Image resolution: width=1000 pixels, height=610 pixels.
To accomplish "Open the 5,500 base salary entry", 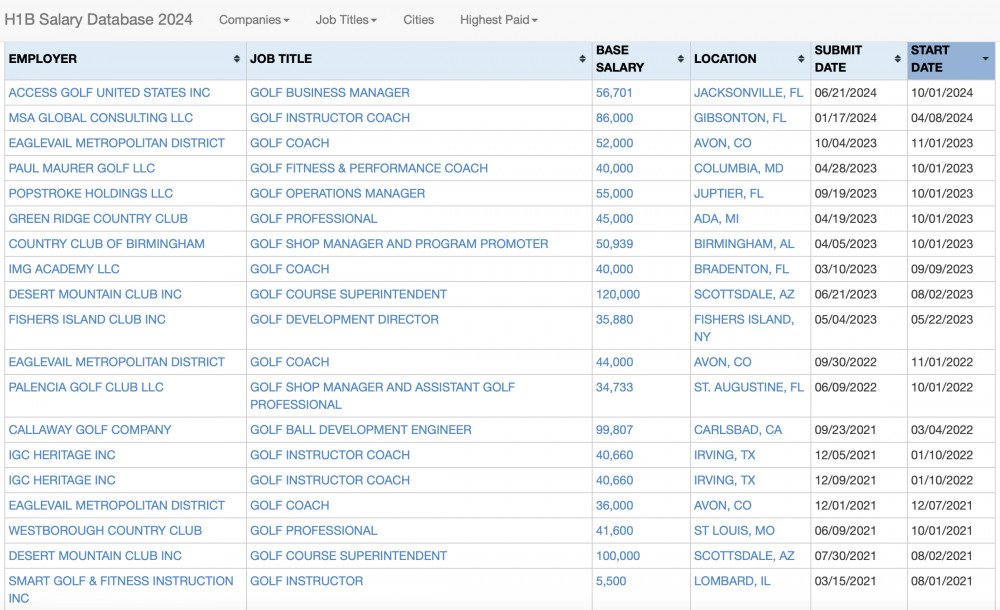I will click(x=611, y=581).
